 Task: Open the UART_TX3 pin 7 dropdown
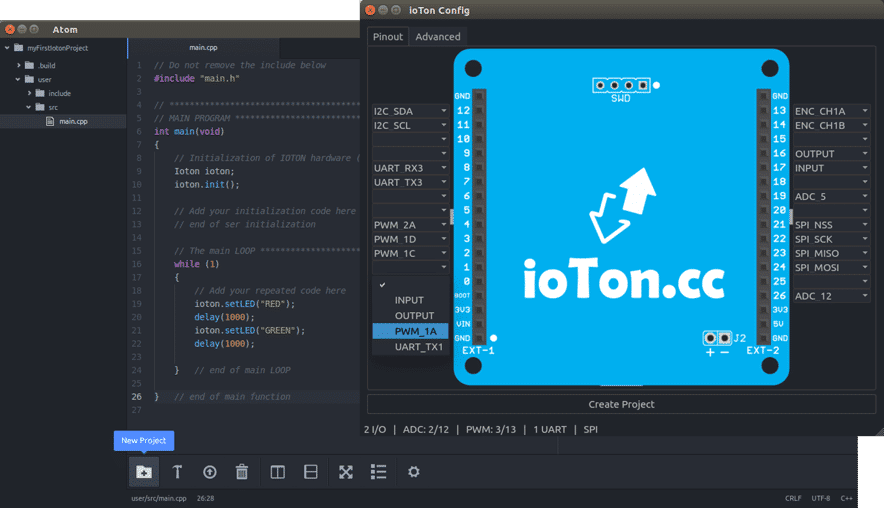[x=410, y=182]
